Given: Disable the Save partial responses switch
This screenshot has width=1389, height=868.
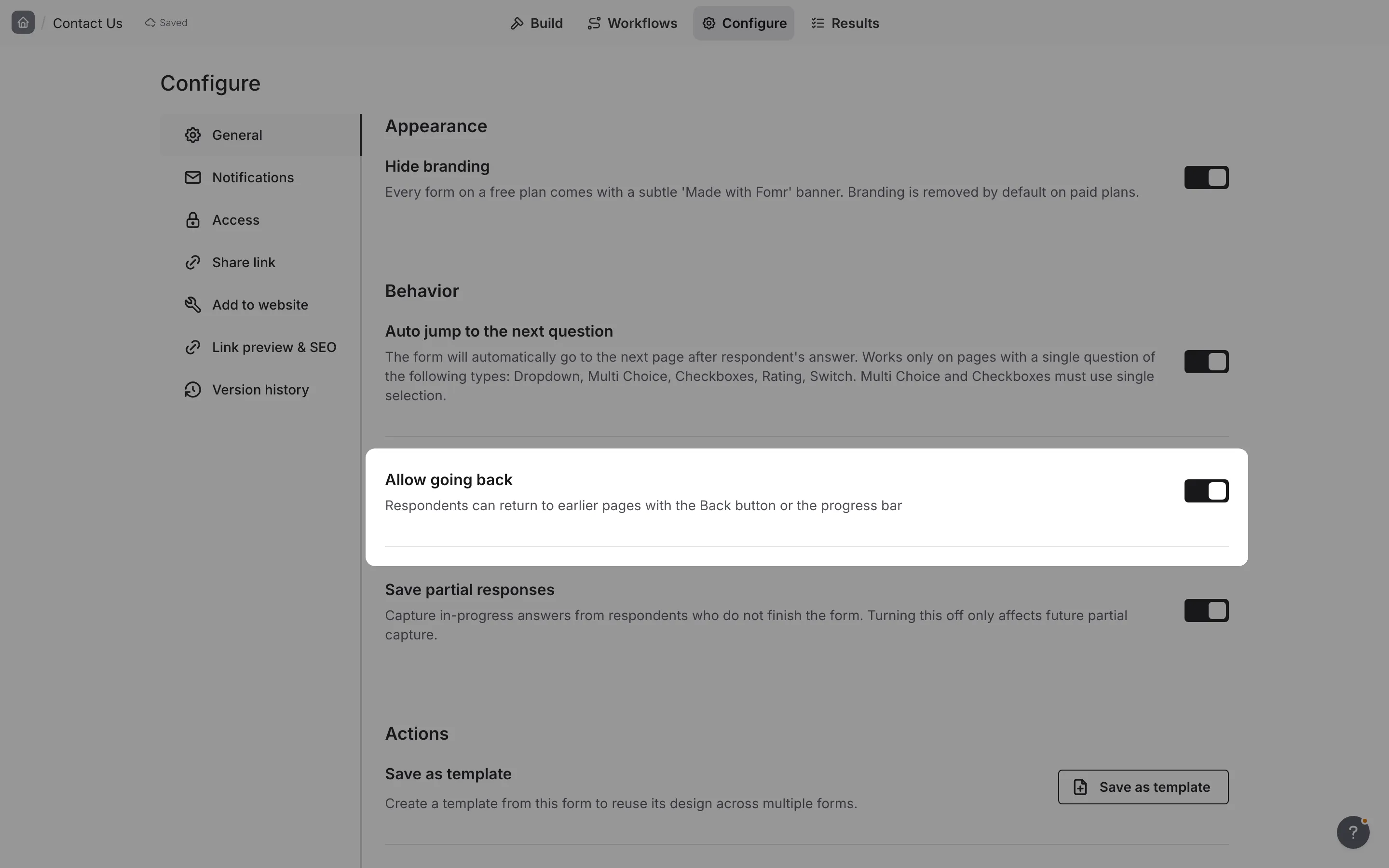Looking at the screenshot, I should (1206, 610).
